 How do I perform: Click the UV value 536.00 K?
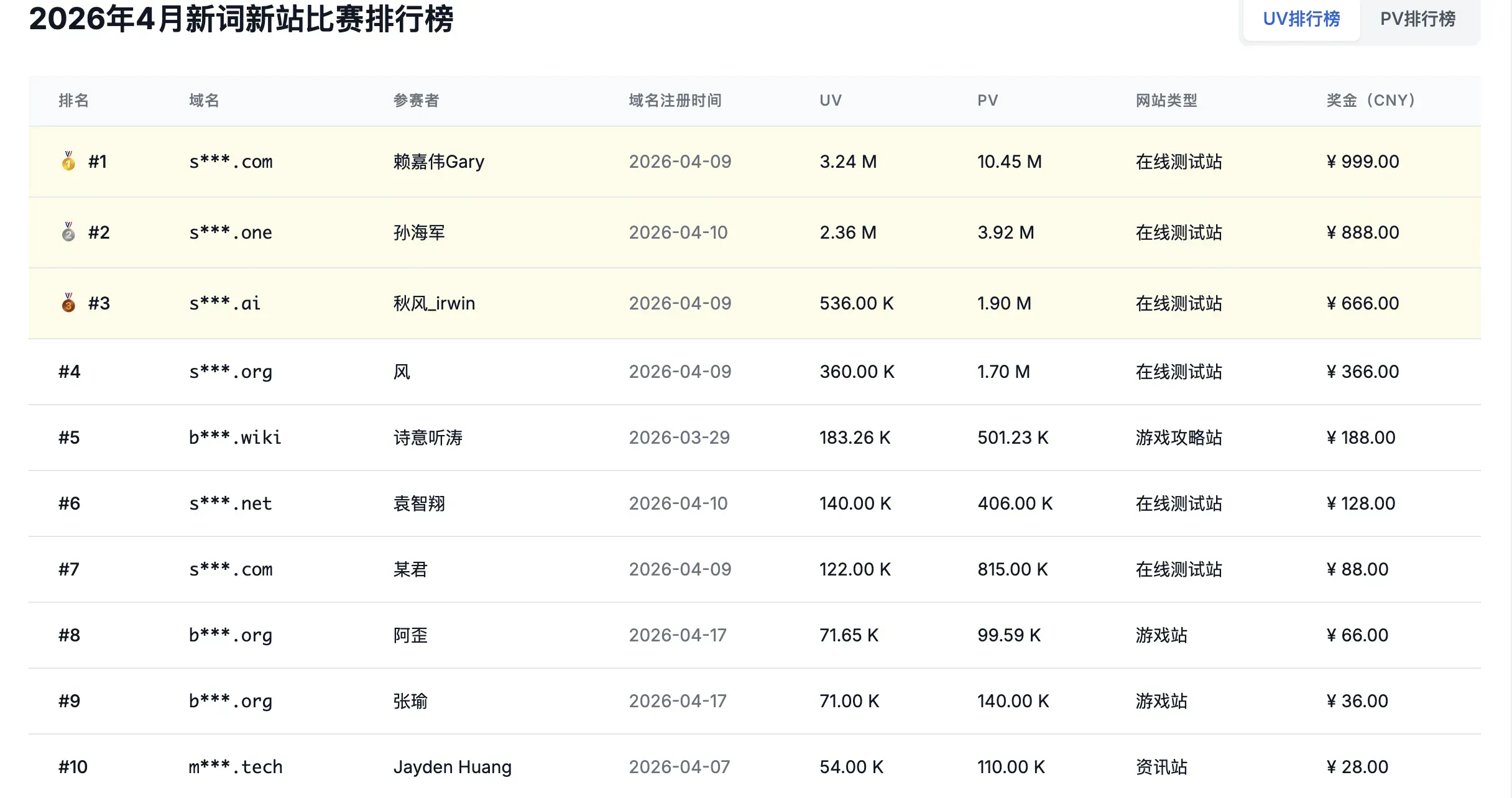click(x=857, y=303)
